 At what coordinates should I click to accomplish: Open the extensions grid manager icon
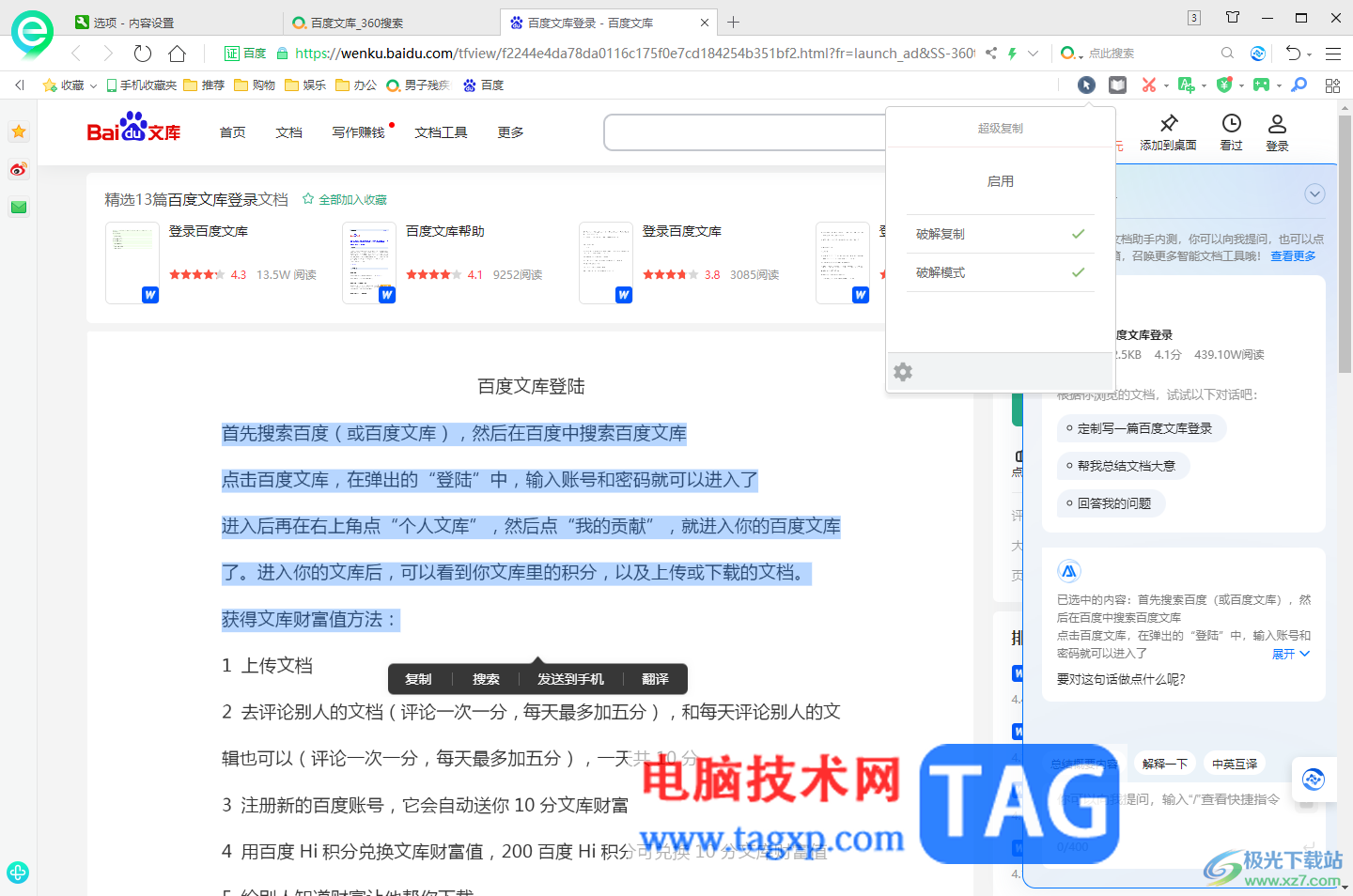(x=1332, y=85)
